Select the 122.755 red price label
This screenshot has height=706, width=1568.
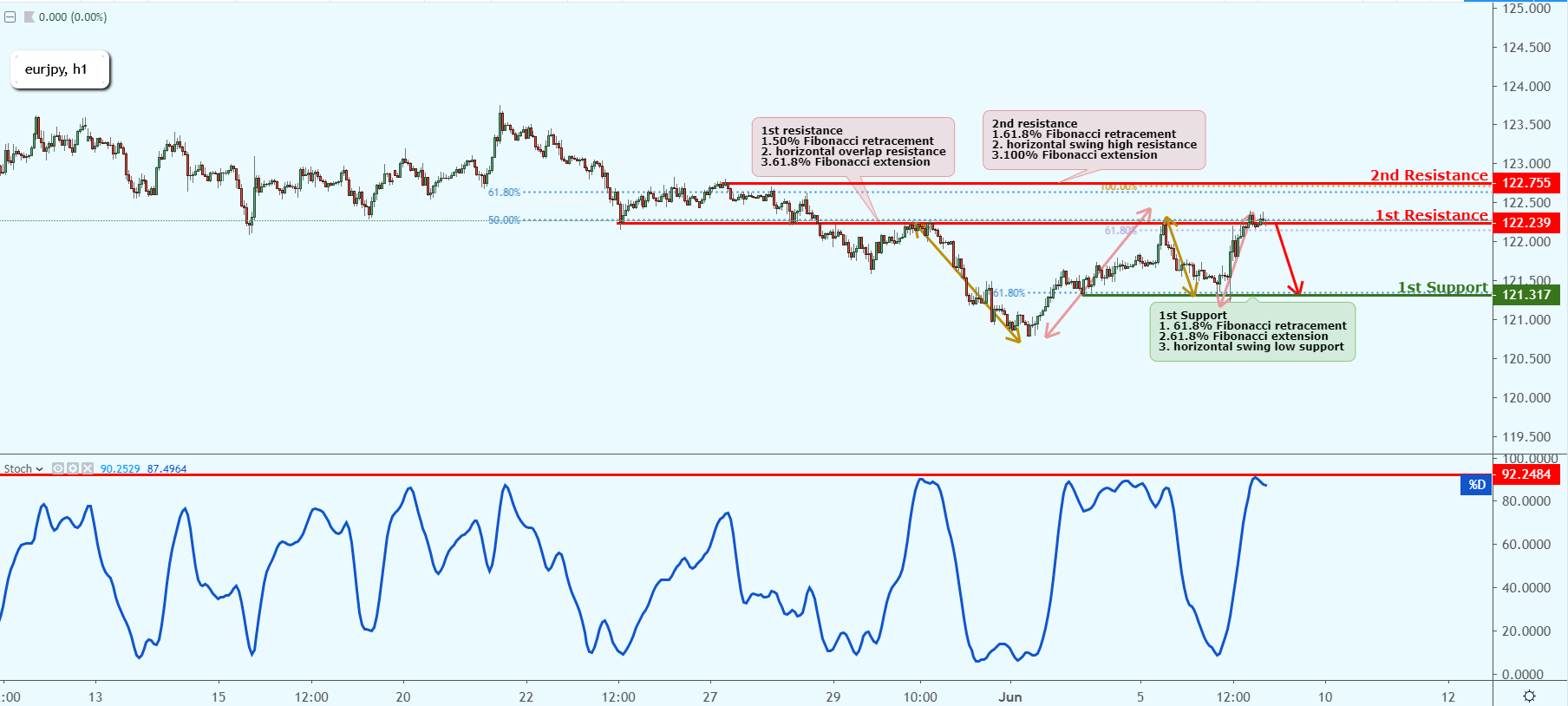(x=1526, y=183)
